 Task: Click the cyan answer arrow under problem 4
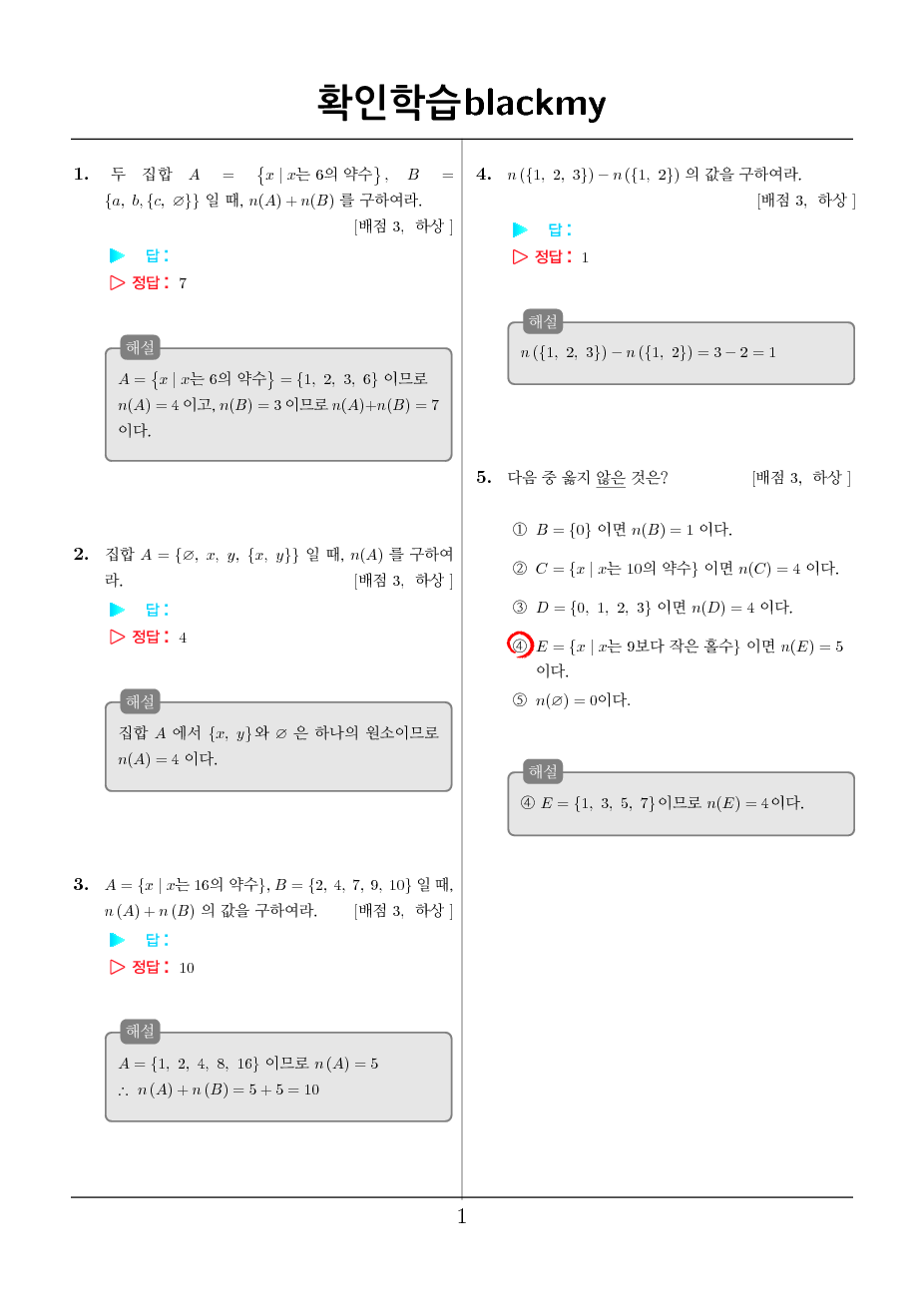pyautogui.click(x=520, y=229)
